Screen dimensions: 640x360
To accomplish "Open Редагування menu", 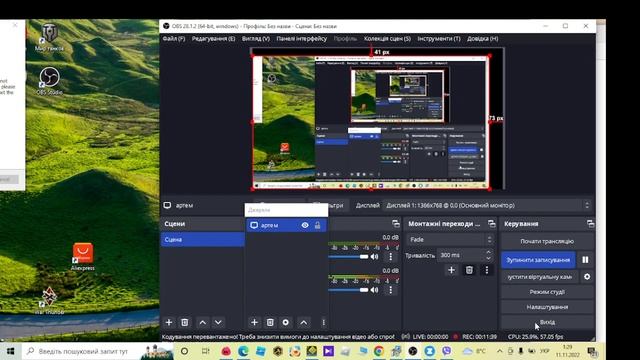I will (x=213, y=39).
